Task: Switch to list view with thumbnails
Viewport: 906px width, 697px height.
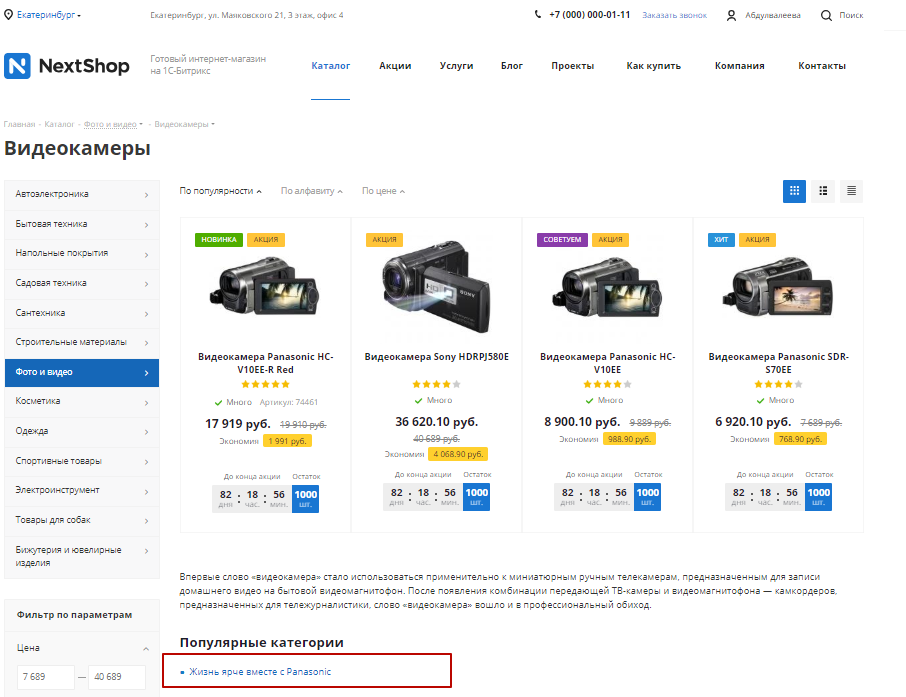Action: [x=823, y=191]
